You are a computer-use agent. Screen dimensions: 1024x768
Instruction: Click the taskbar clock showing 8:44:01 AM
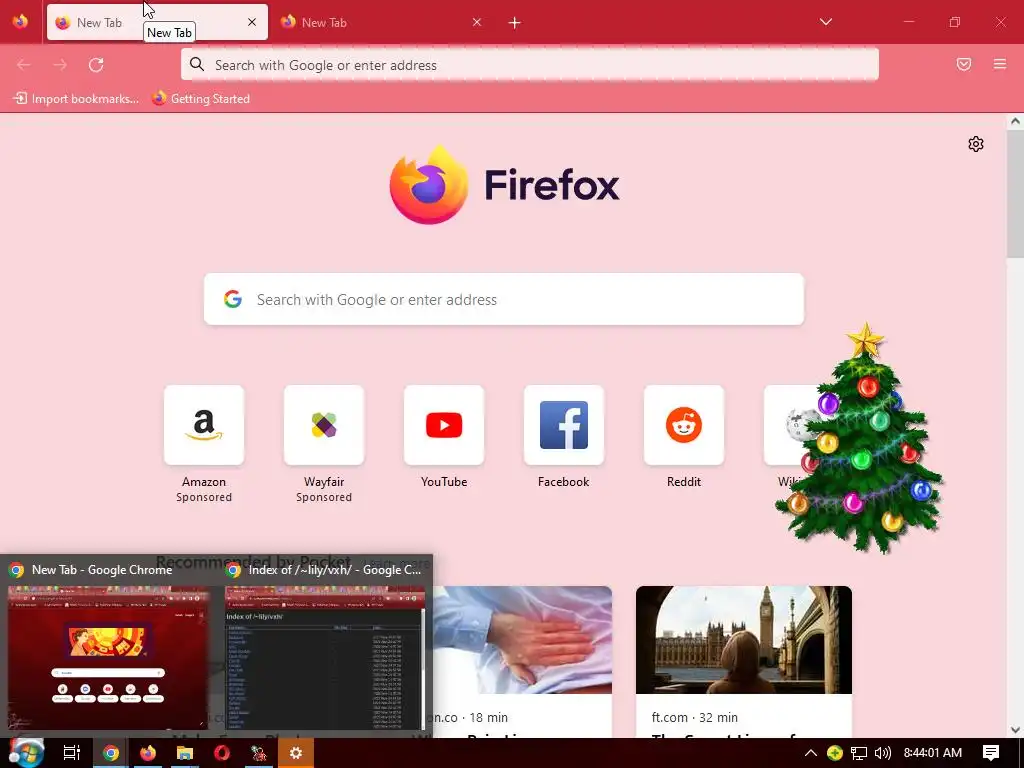tap(933, 753)
